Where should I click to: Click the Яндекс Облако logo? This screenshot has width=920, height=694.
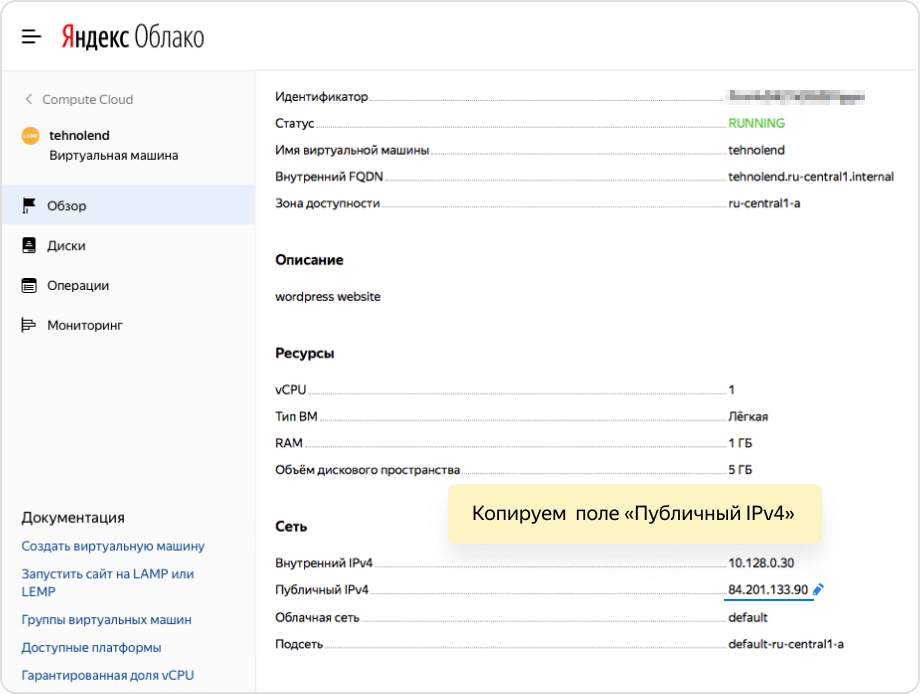pyautogui.click(x=132, y=37)
